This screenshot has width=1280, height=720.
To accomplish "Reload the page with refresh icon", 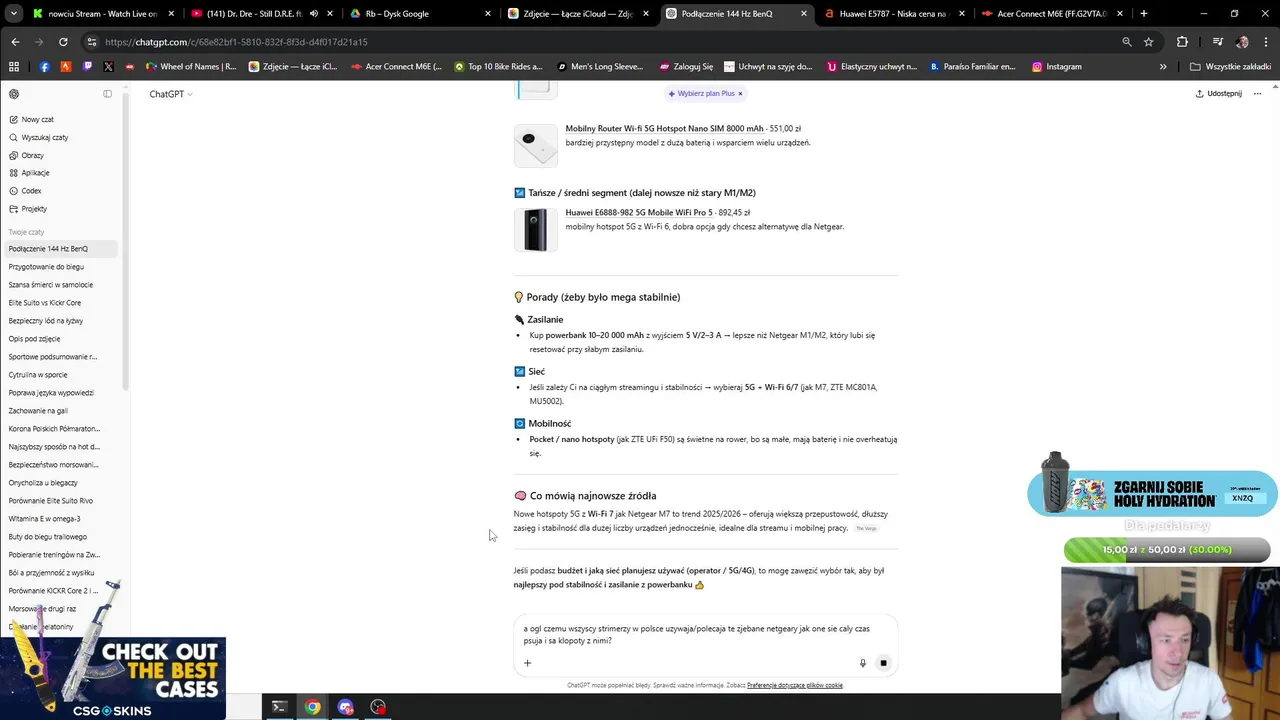I will 63,42.
